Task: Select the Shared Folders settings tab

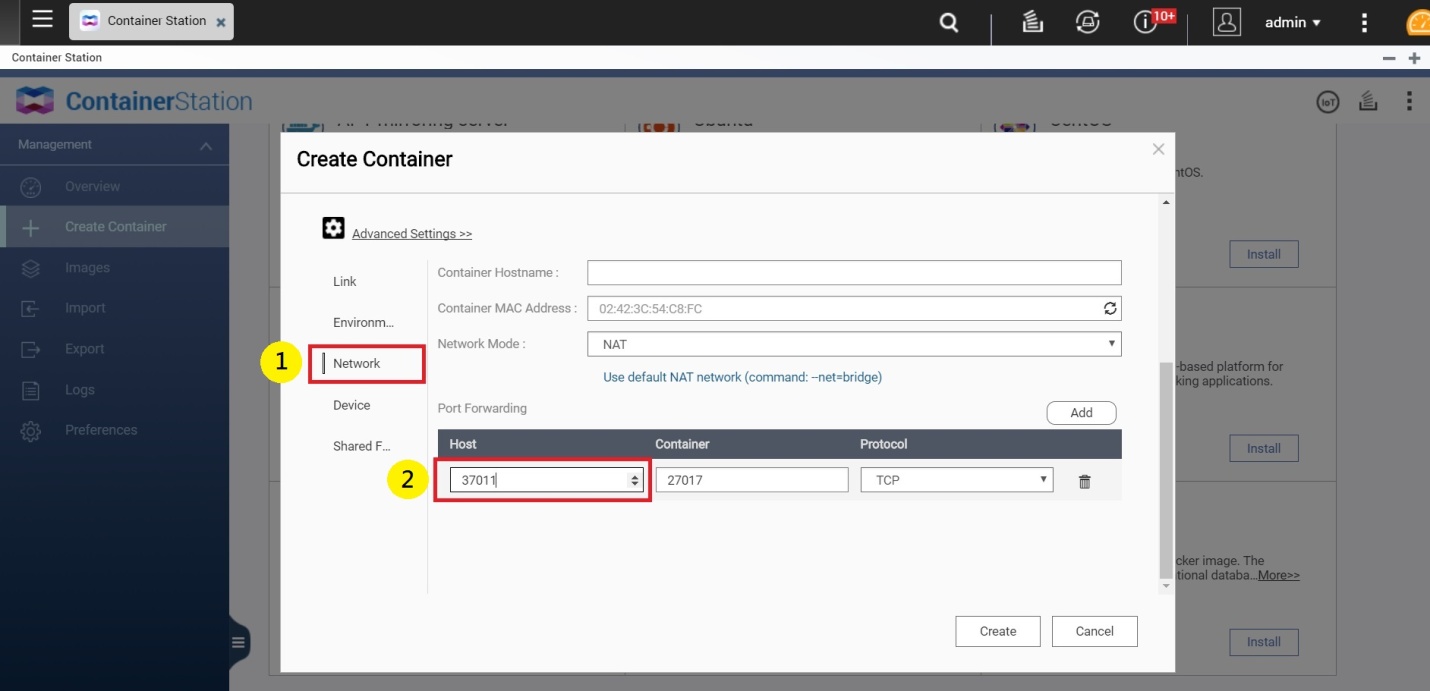Action: pyautogui.click(x=362, y=446)
